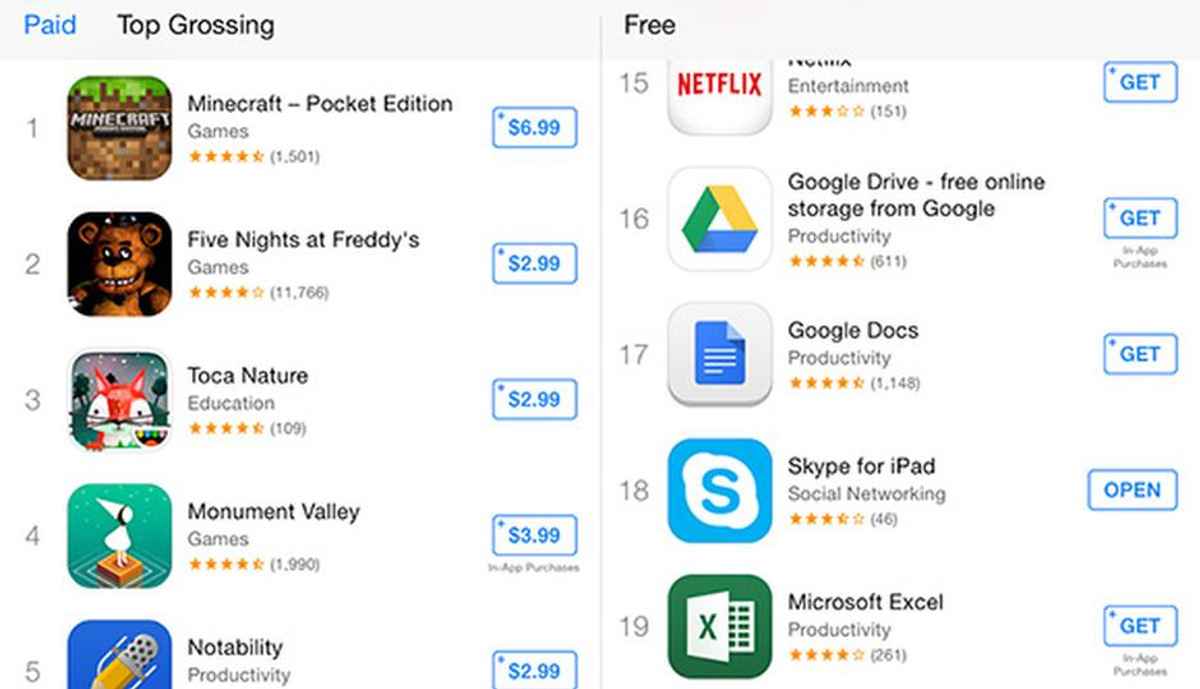Click the Monument Valley app icon
The width and height of the screenshot is (1200, 689).
click(x=119, y=535)
